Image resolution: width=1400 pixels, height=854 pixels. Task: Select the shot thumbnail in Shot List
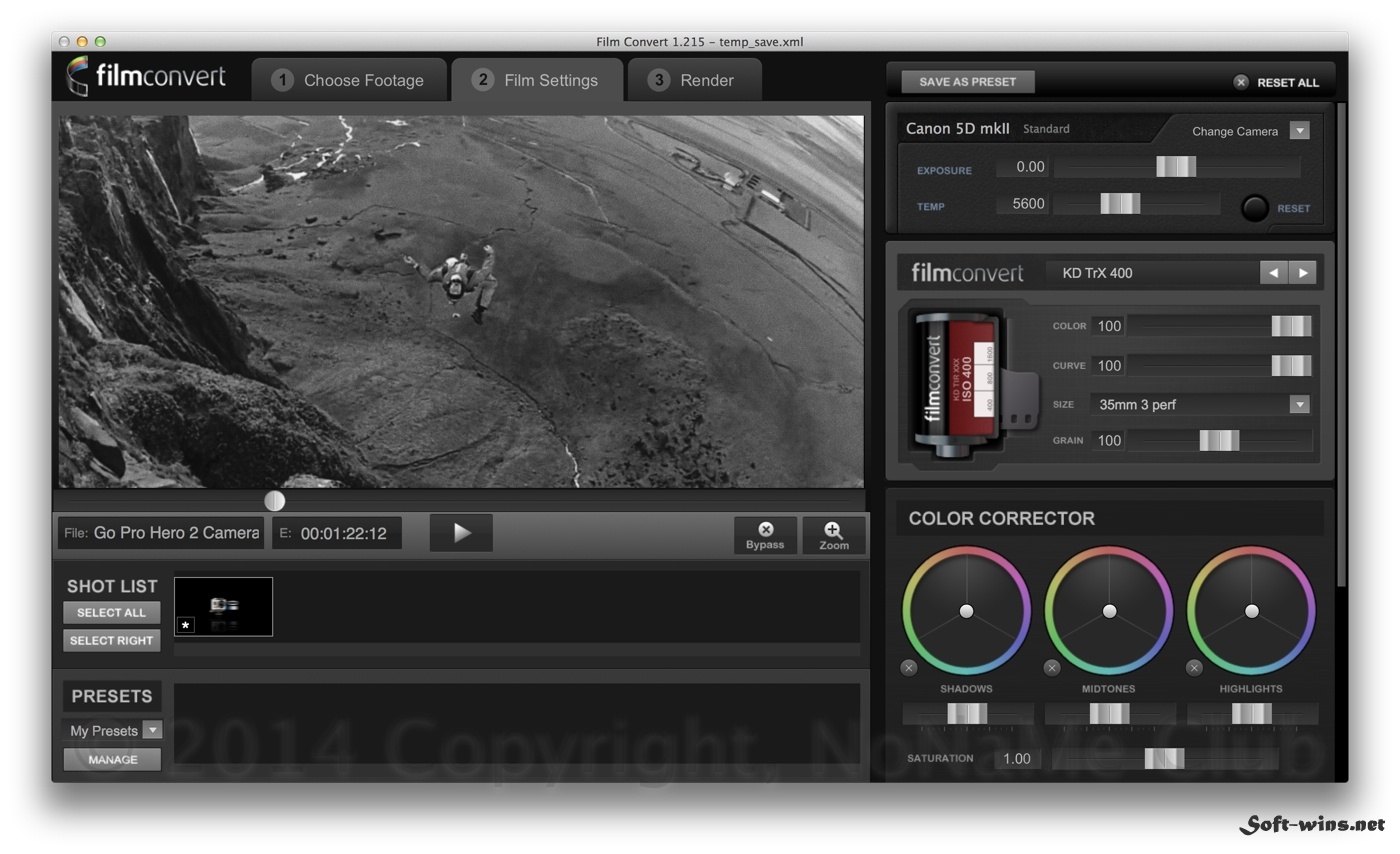pos(223,606)
